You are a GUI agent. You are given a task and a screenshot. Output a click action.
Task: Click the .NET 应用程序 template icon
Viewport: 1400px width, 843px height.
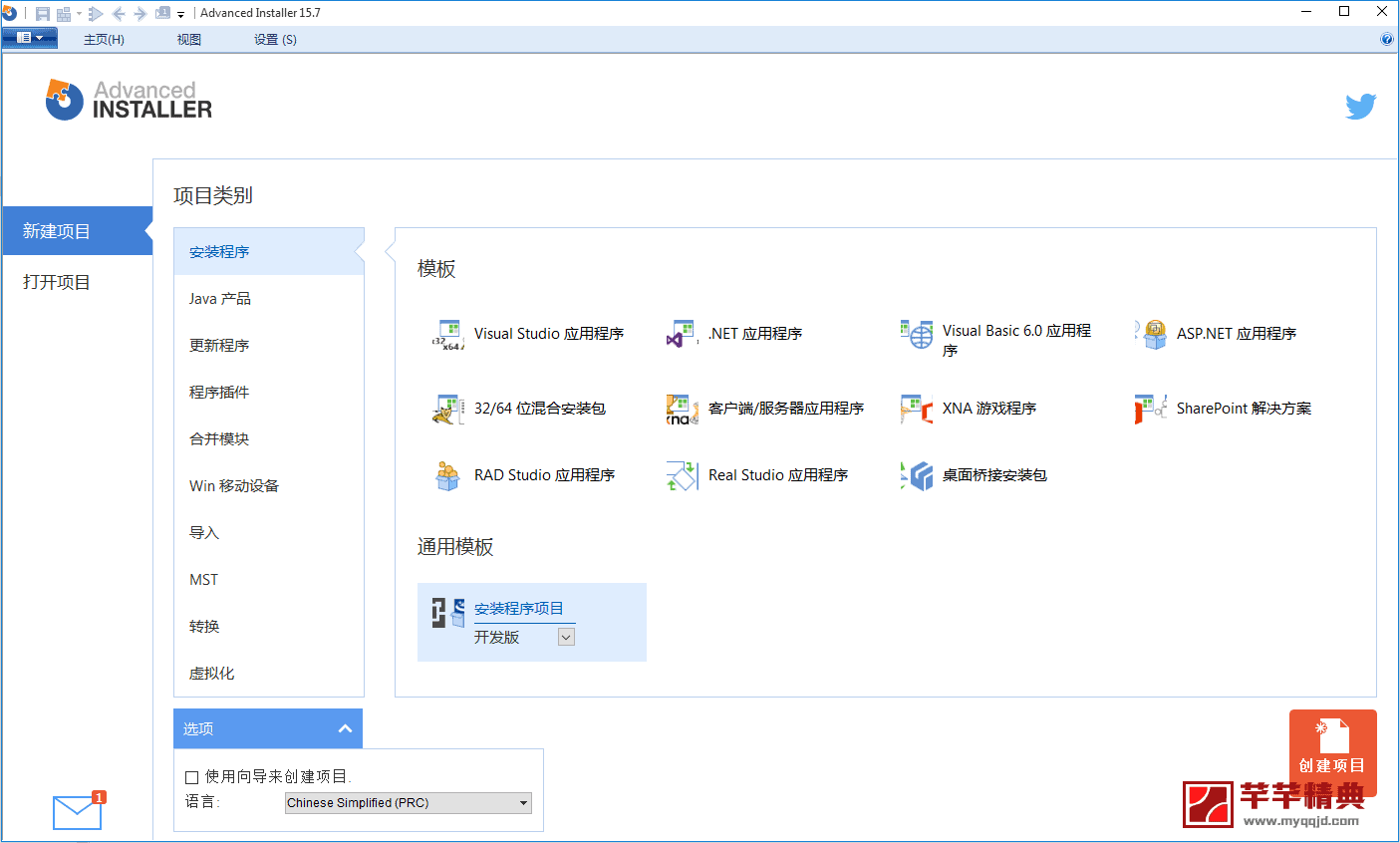coord(682,335)
